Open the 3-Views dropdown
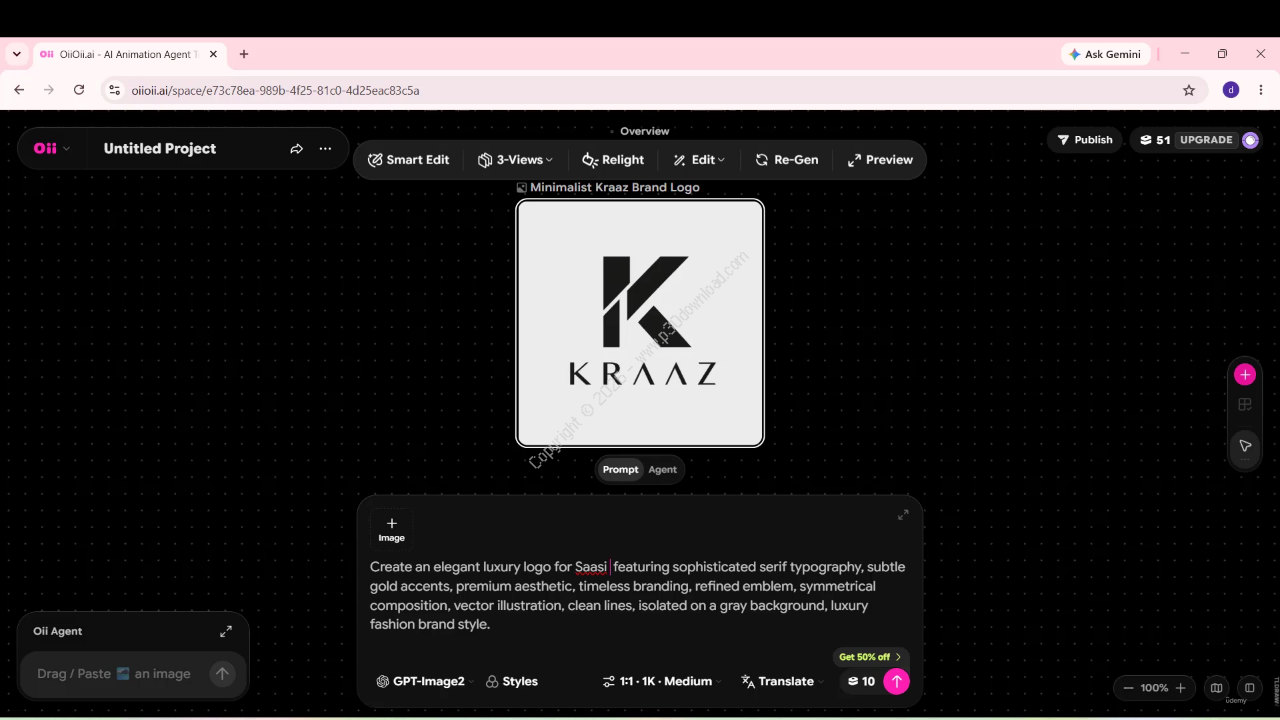 [515, 160]
